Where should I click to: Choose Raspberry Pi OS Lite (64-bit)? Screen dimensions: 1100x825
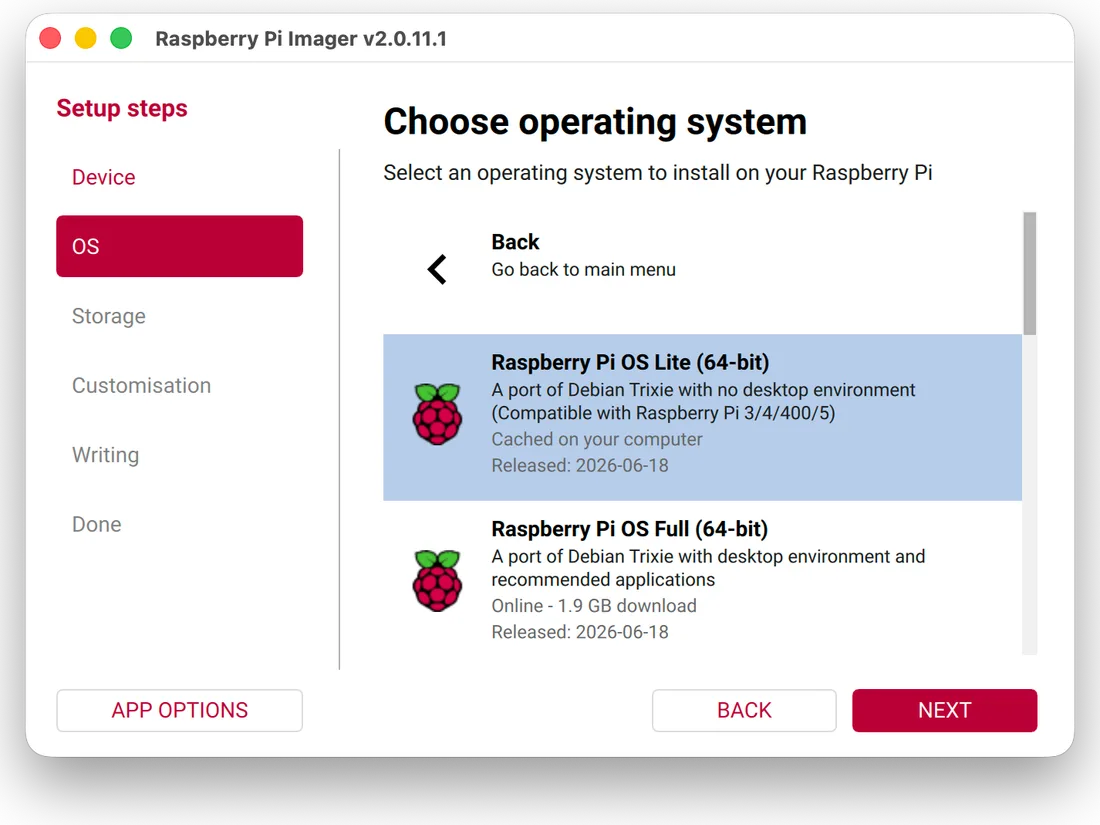702,417
